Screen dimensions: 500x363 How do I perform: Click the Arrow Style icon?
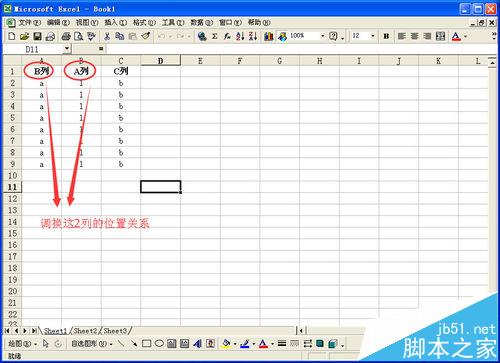click(x=307, y=344)
